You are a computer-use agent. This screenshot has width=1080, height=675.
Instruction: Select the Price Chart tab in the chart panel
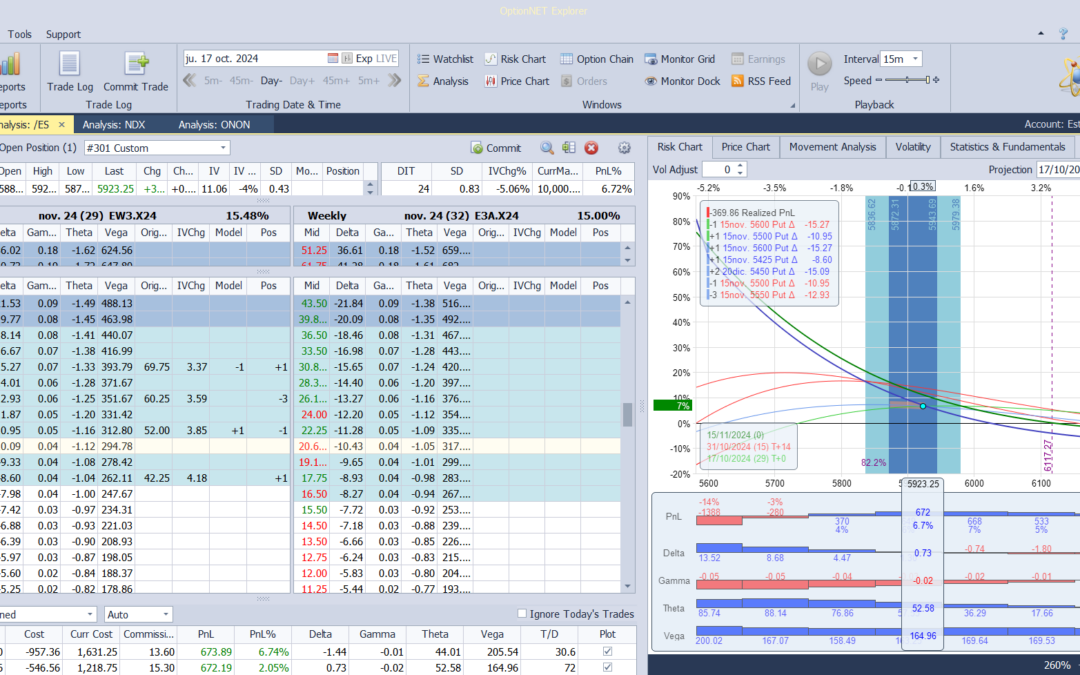tap(745, 147)
